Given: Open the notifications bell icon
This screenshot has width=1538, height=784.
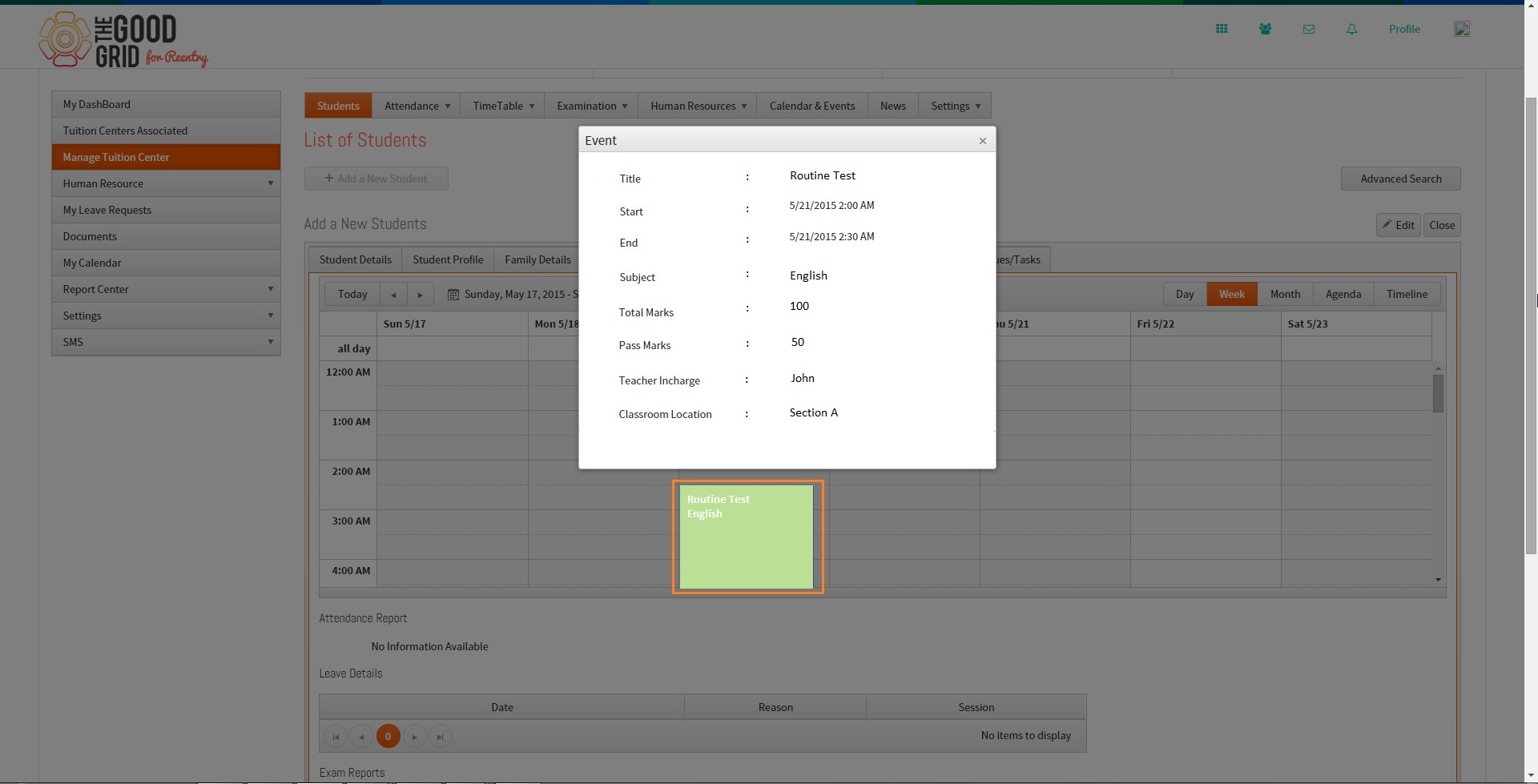Looking at the screenshot, I should (x=1351, y=29).
